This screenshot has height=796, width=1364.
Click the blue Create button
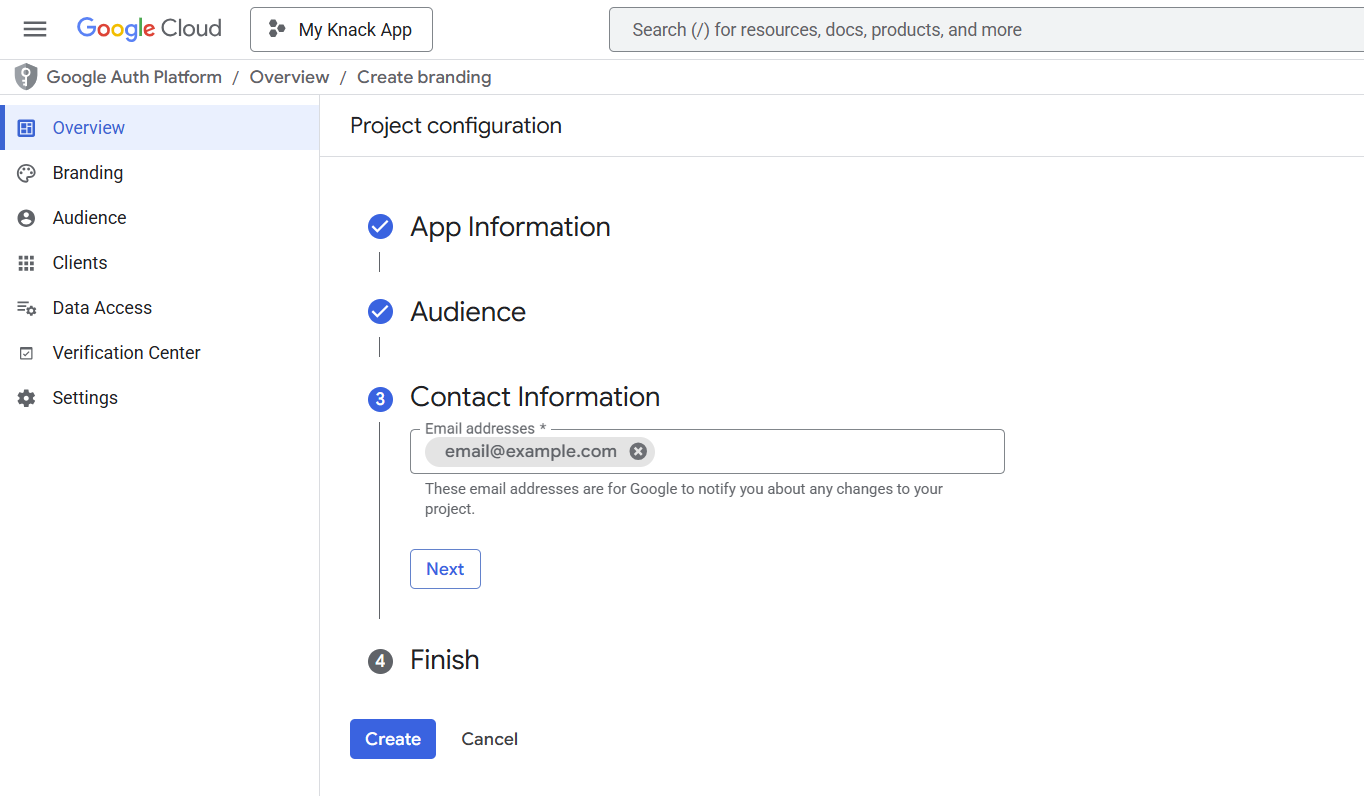392,739
